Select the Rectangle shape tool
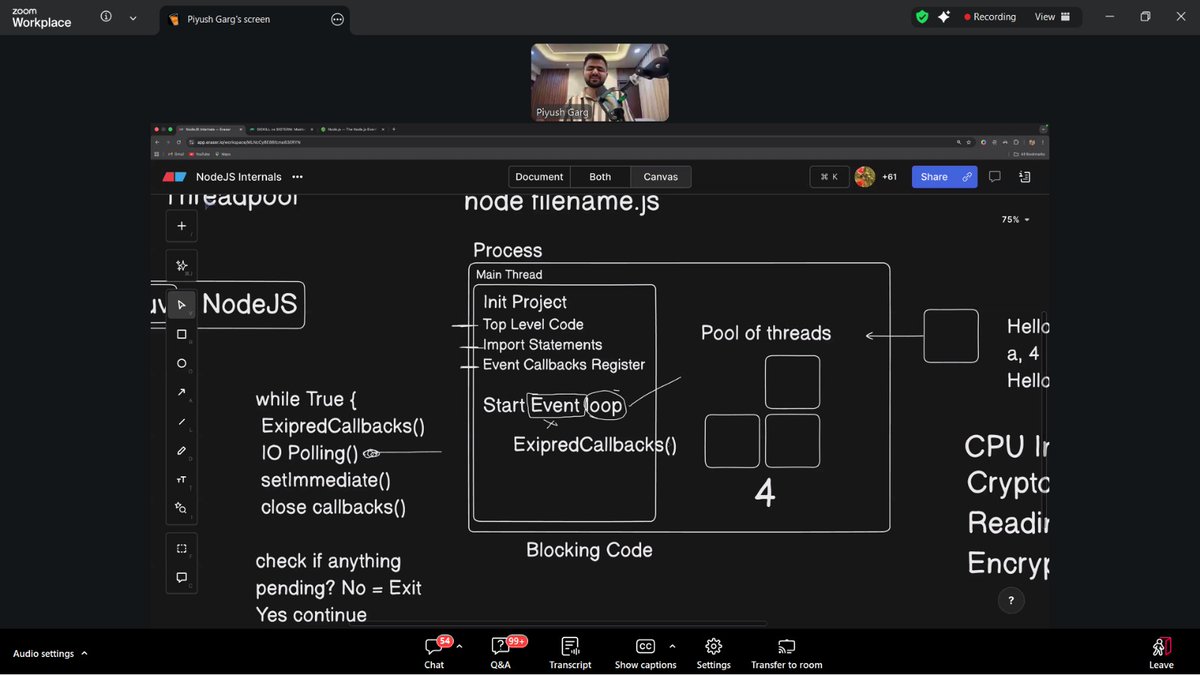This screenshot has height=675, width=1200. (181, 334)
